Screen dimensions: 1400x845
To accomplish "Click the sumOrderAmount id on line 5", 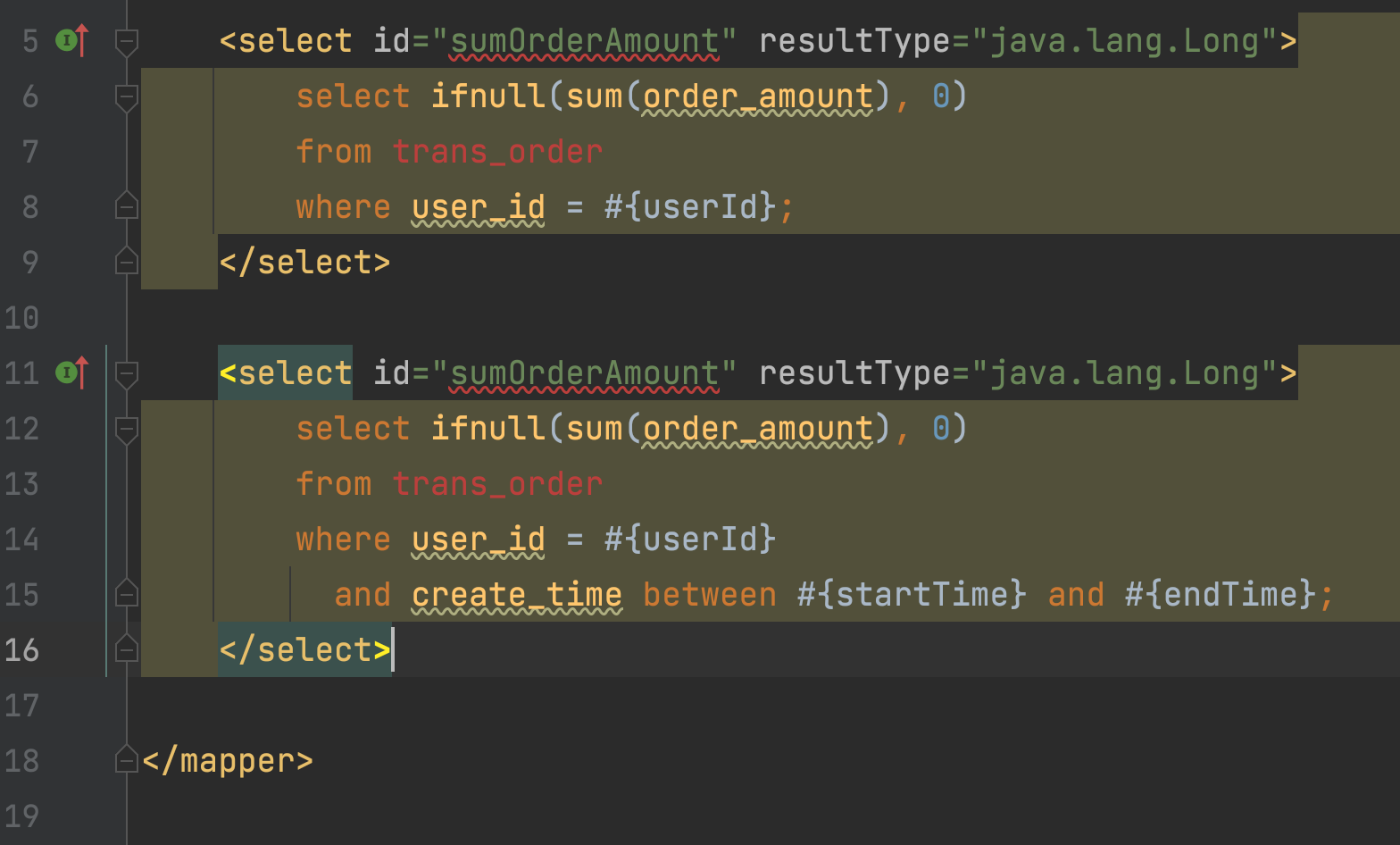I will coord(585,41).
